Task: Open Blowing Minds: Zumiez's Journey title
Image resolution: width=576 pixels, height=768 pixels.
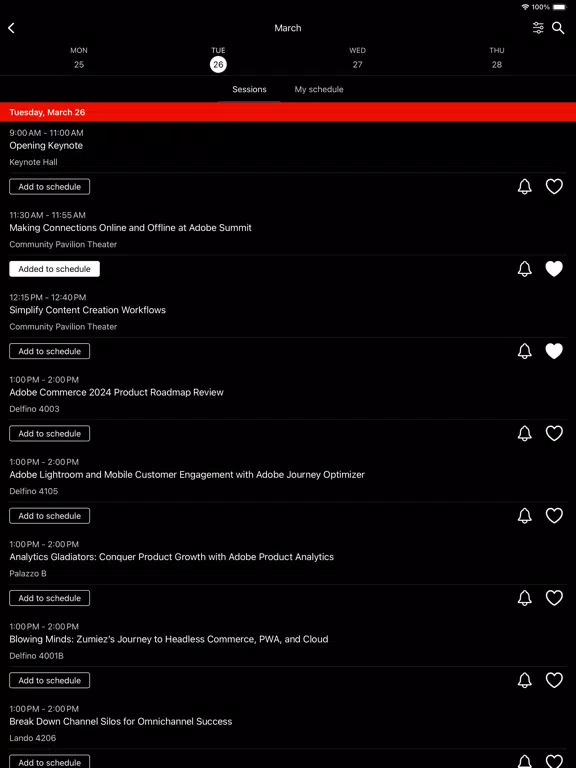Action: click(x=168, y=639)
